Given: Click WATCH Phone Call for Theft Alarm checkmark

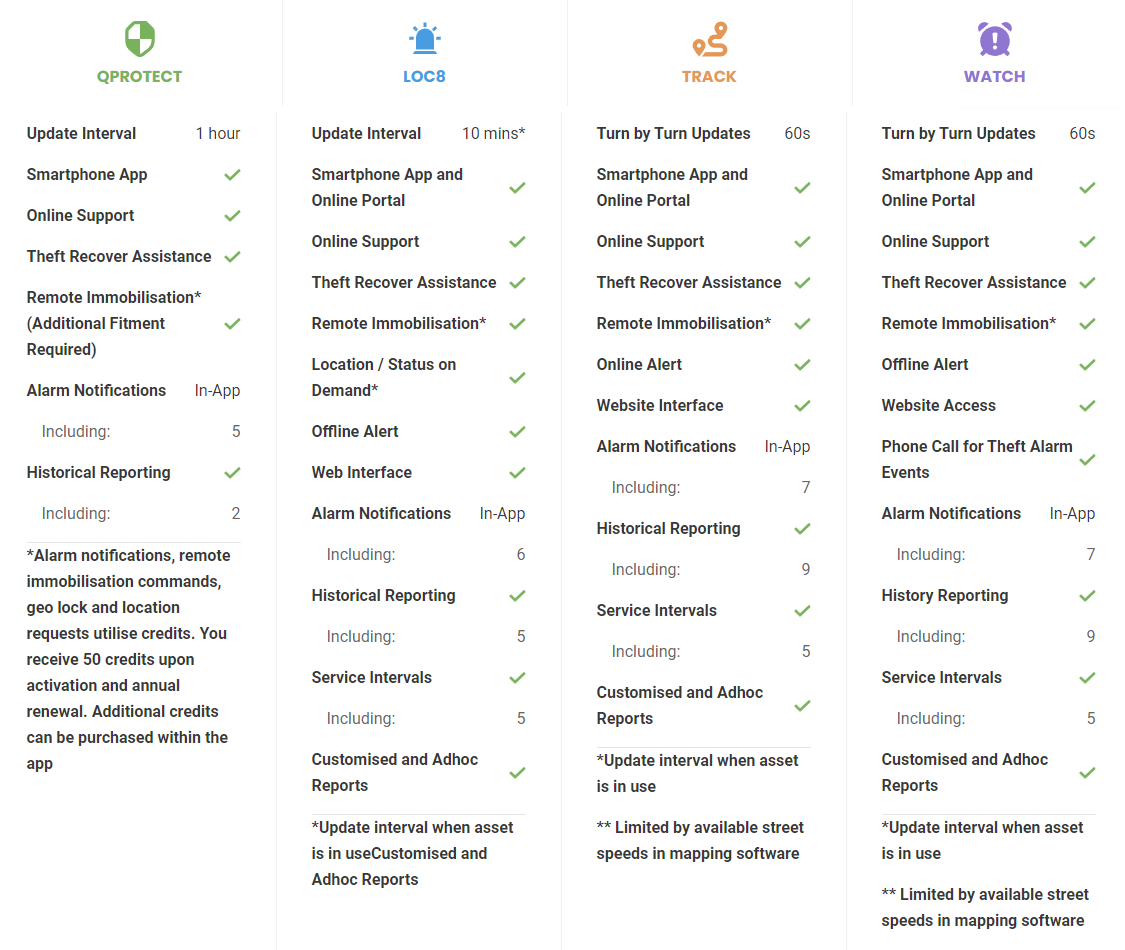Looking at the screenshot, I should click(x=1087, y=460).
